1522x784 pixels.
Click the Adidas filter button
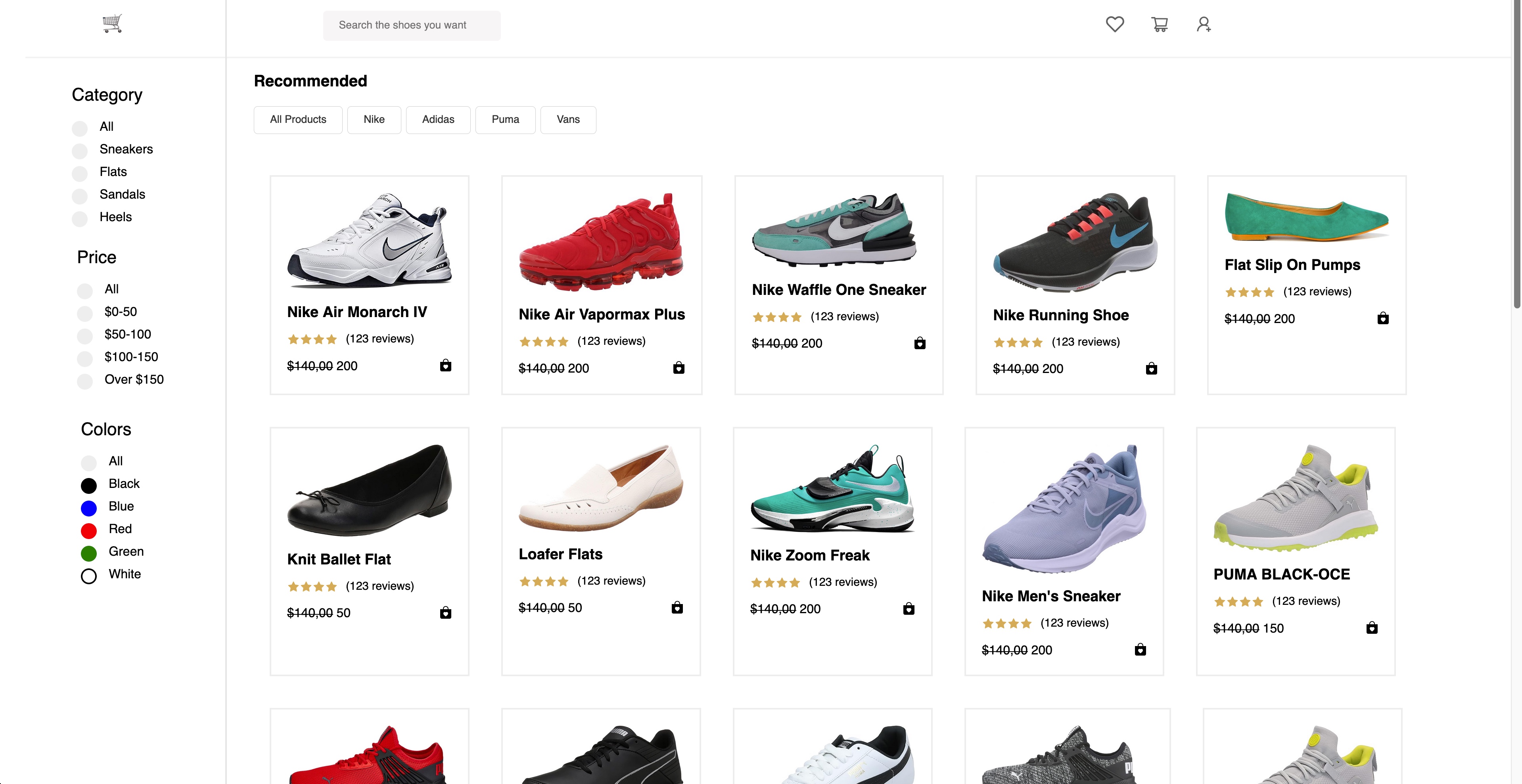click(437, 119)
